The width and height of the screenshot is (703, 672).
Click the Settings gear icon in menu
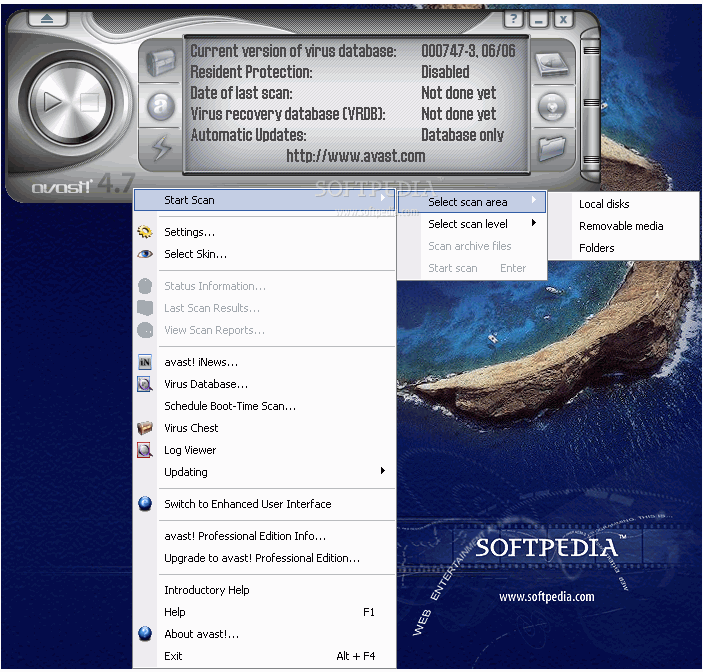pyautogui.click(x=145, y=232)
